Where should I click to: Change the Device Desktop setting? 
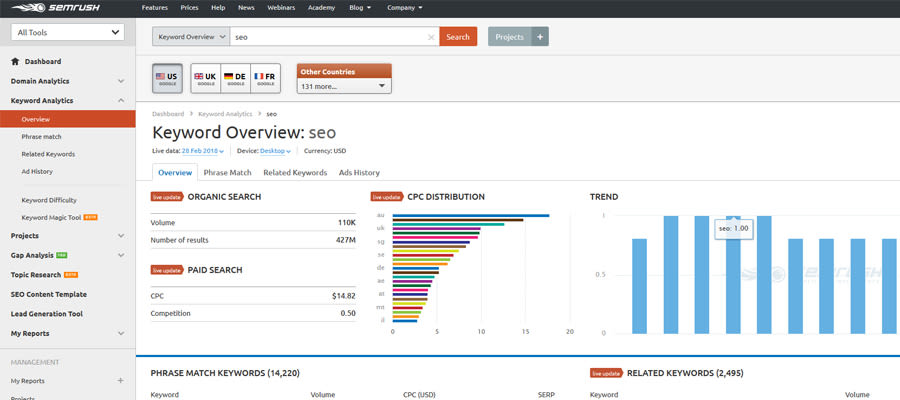(276, 151)
